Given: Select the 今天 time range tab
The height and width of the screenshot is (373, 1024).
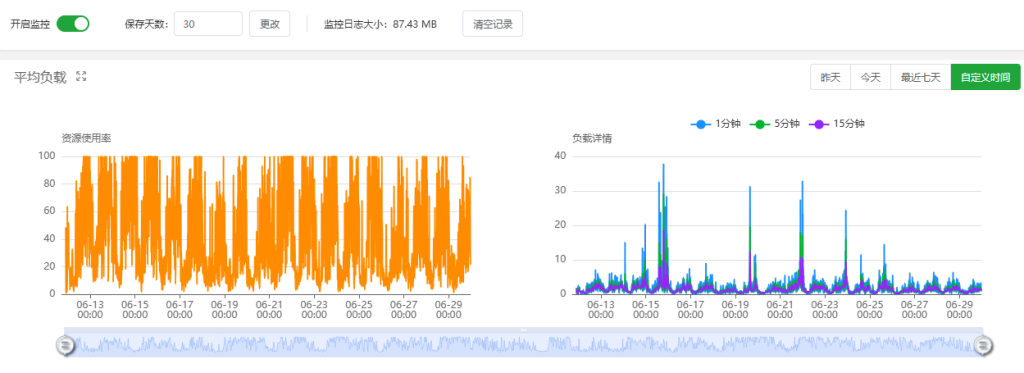Looking at the screenshot, I should [x=870, y=77].
